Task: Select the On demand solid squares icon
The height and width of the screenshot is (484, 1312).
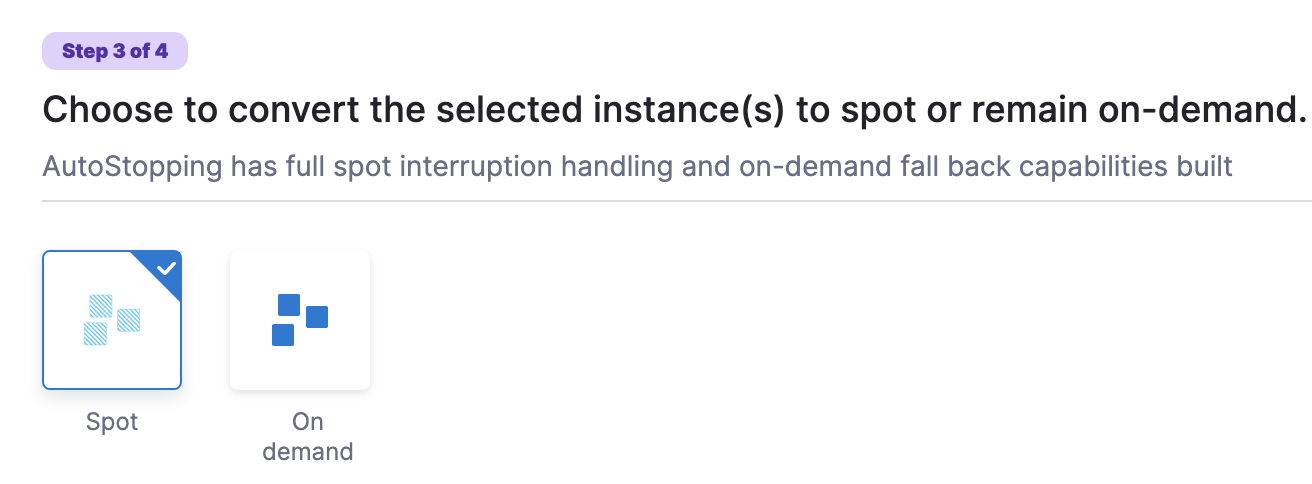Action: (x=300, y=320)
